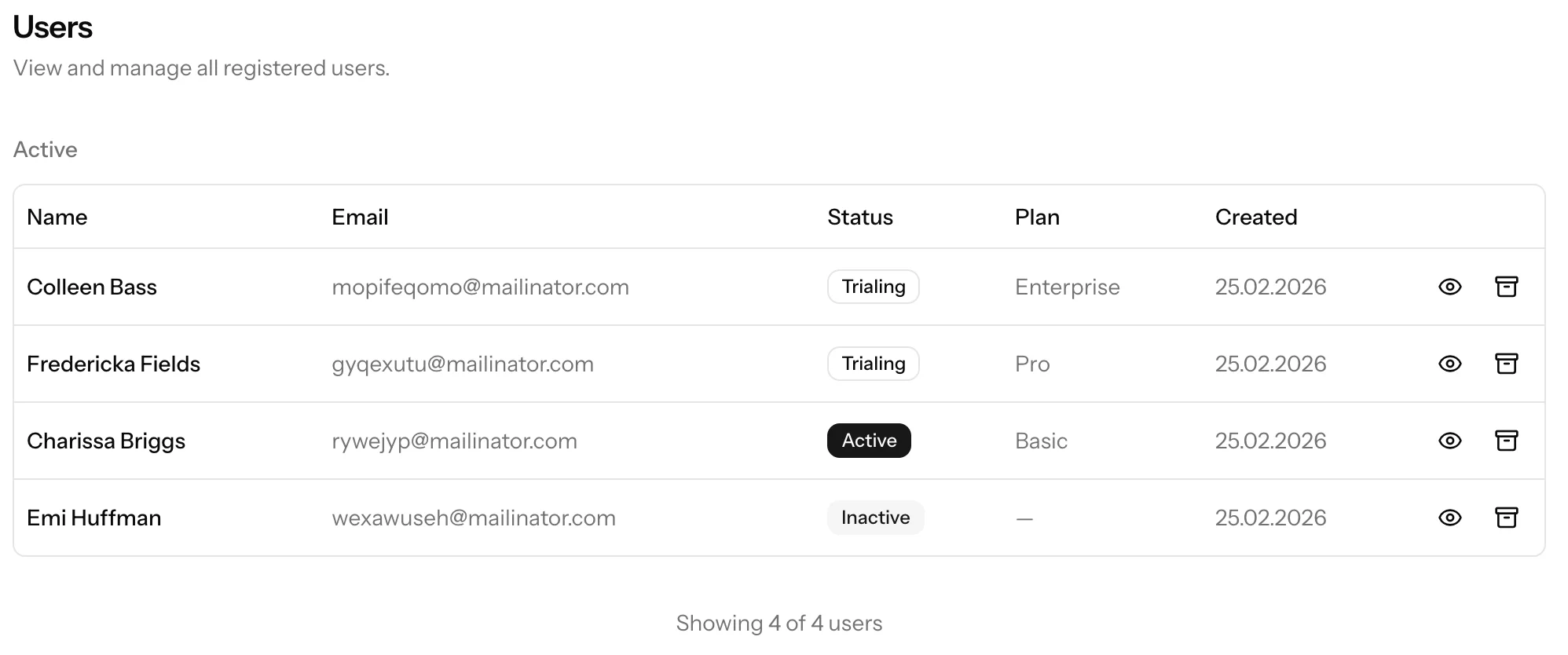Viewport: 1568px width, 655px height.
Task: Archive Emi Huffman user
Action: click(1506, 518)
